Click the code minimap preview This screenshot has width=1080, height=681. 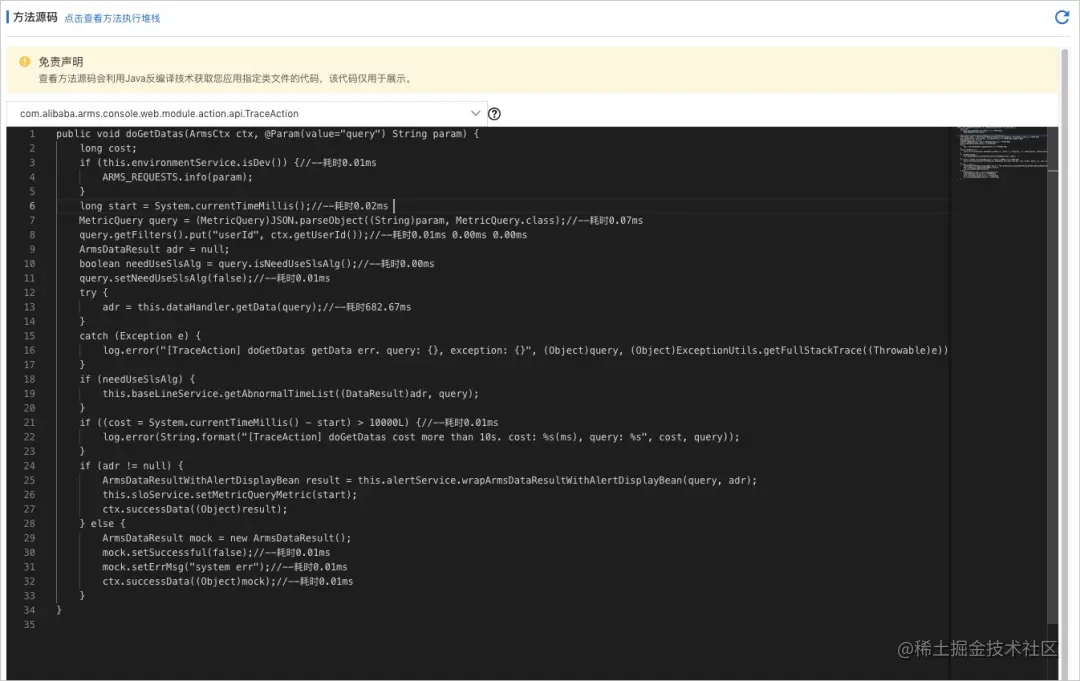click(x=1002, y=153)
